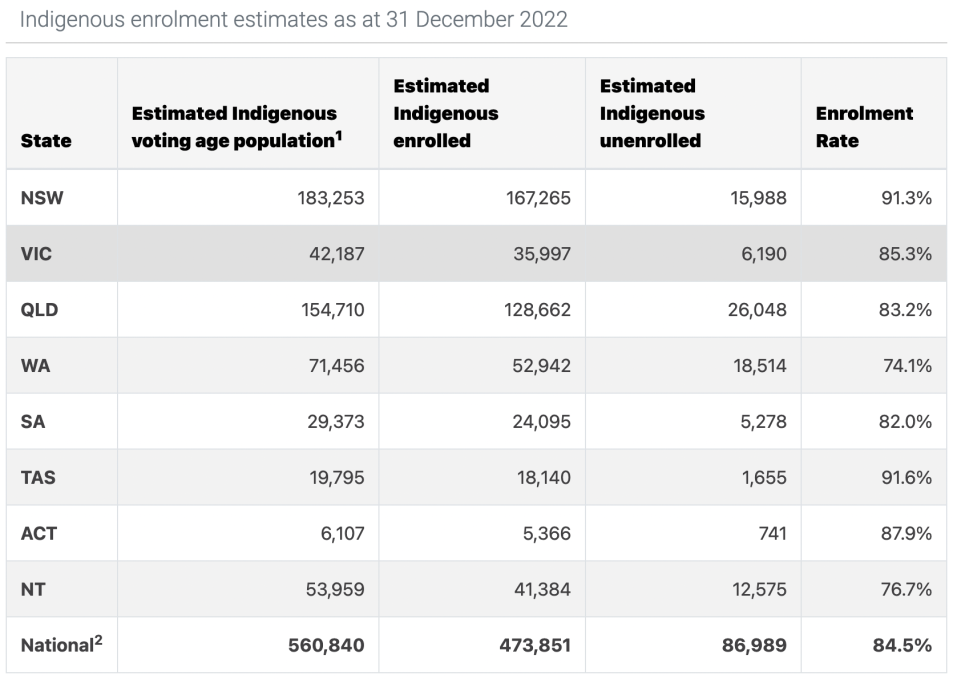Click the table caption about 31 December 2022
This screenshot has width=953, height=679.
(294, 20)
